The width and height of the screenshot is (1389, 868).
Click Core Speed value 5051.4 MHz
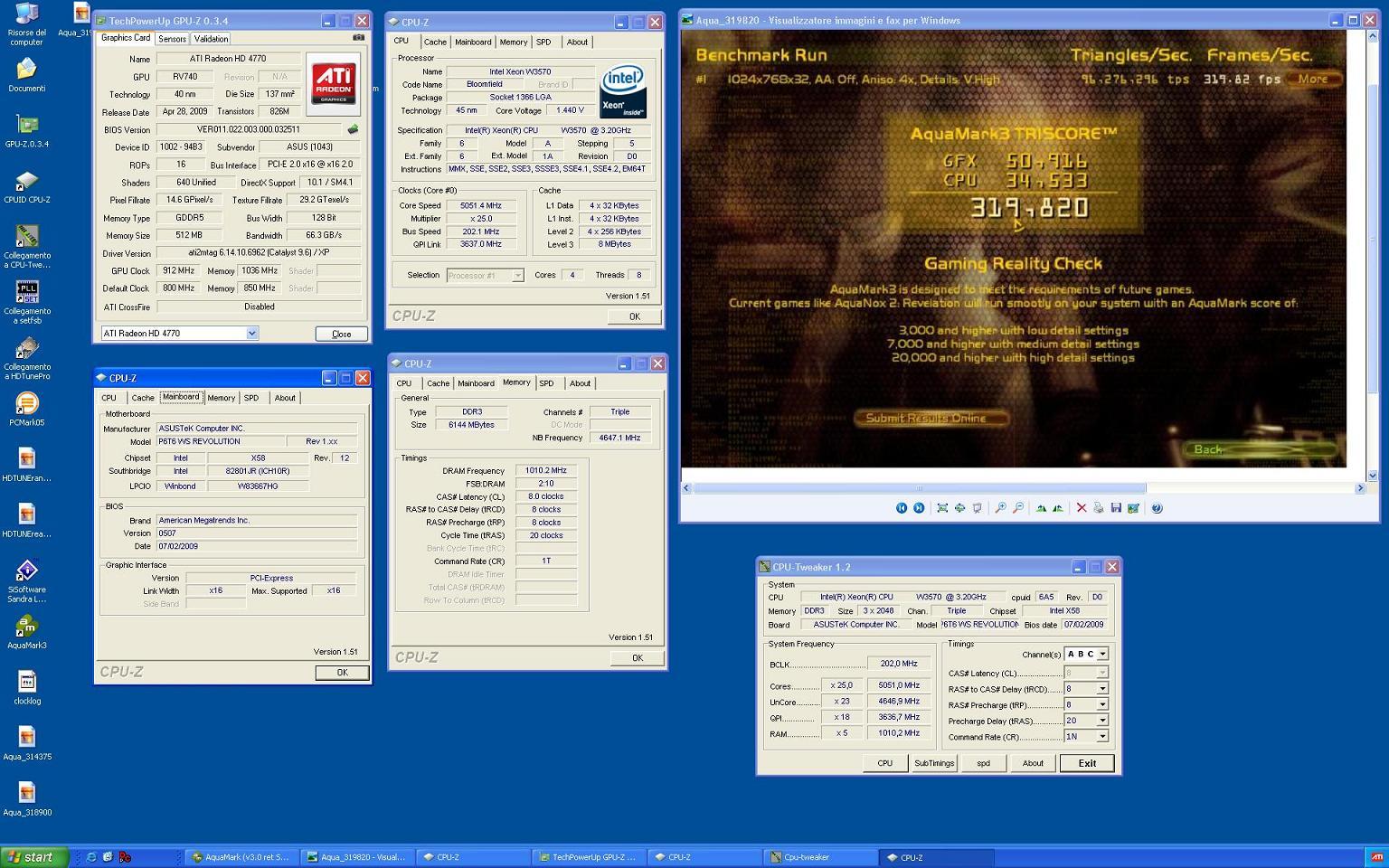[482, 206]
